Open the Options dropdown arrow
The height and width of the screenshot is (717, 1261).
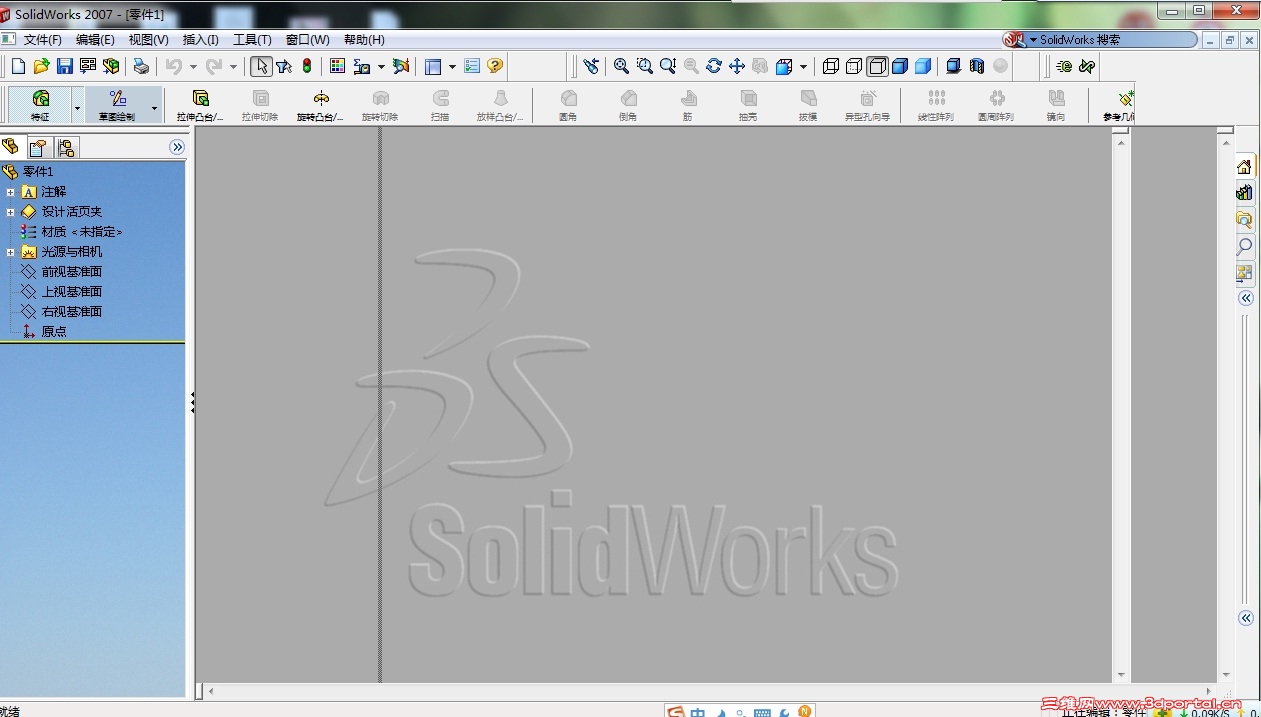pyautogui.click(x=452, y=67)
